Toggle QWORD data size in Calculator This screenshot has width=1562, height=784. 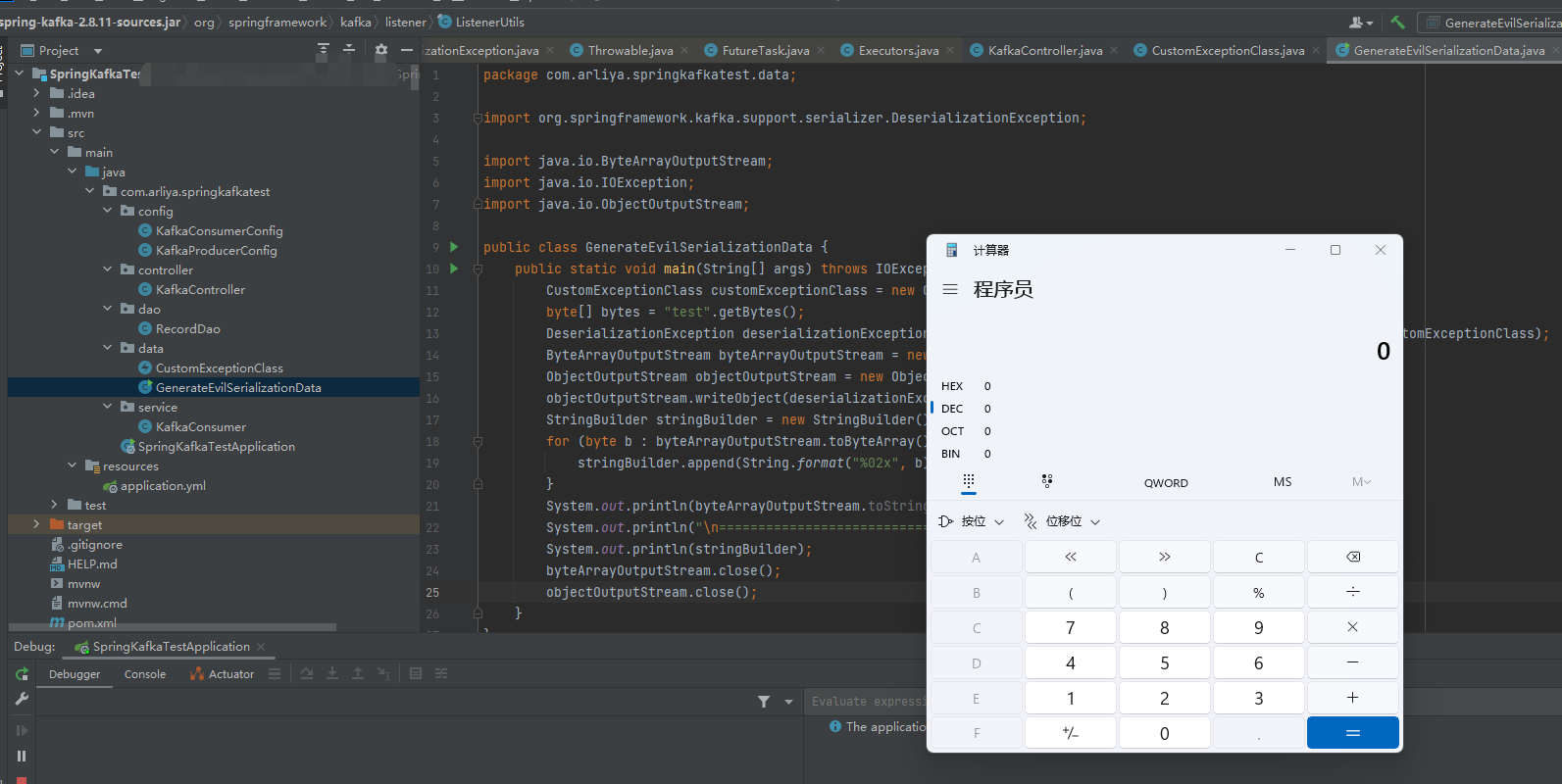(1166, 482)
